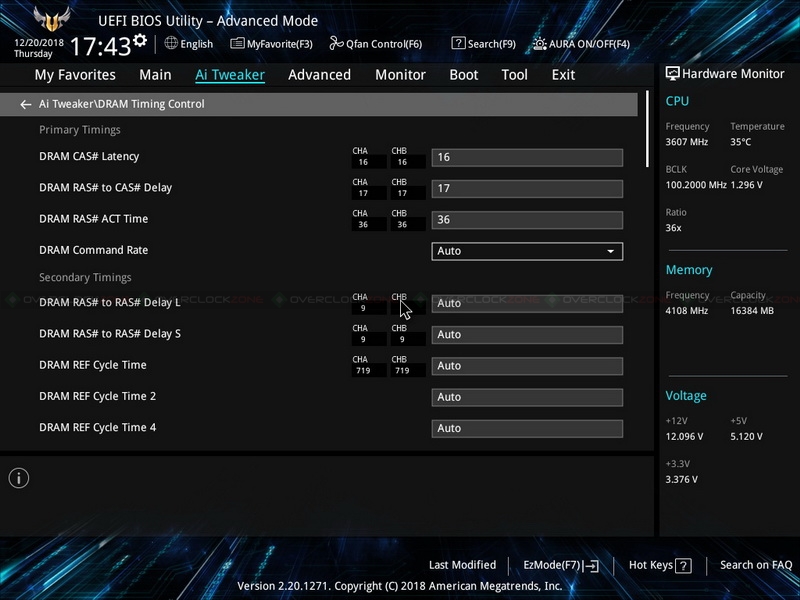Expand the DRAM Command Rate dropdown

(x=527, y=251)
